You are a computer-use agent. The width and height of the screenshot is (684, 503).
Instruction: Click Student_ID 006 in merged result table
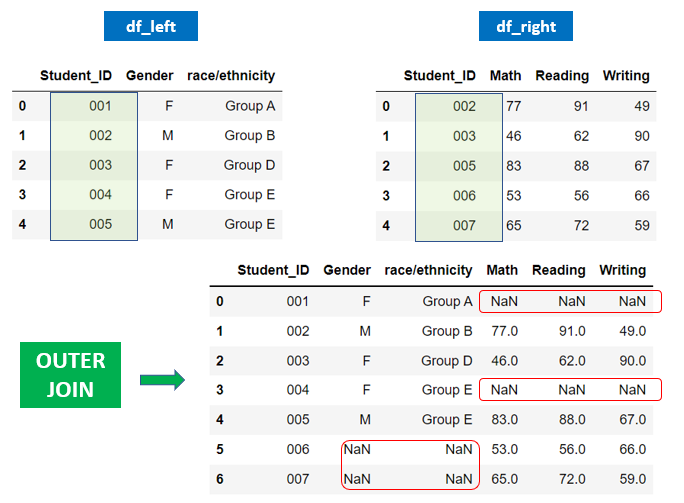tap(298, 450)
